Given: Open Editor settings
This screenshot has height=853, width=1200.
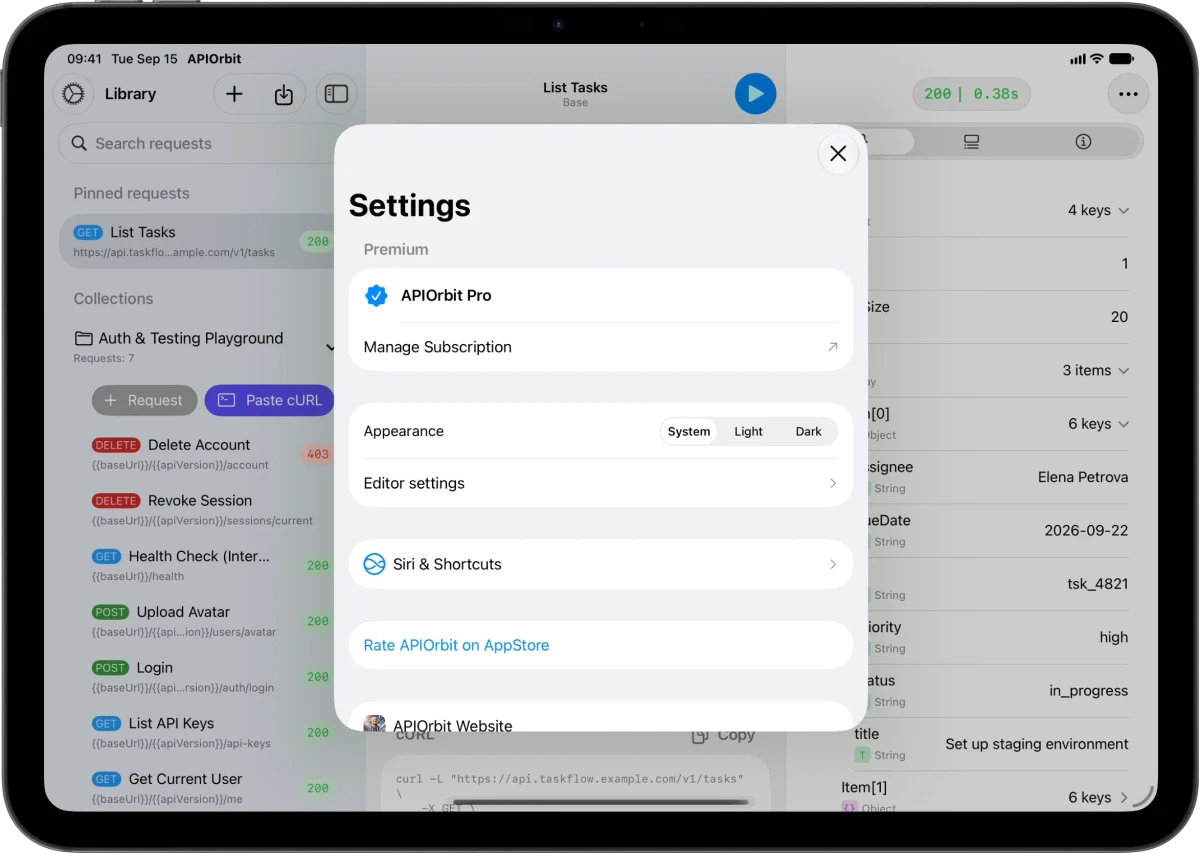Looking at the screenshot, I should coord(601,483).
